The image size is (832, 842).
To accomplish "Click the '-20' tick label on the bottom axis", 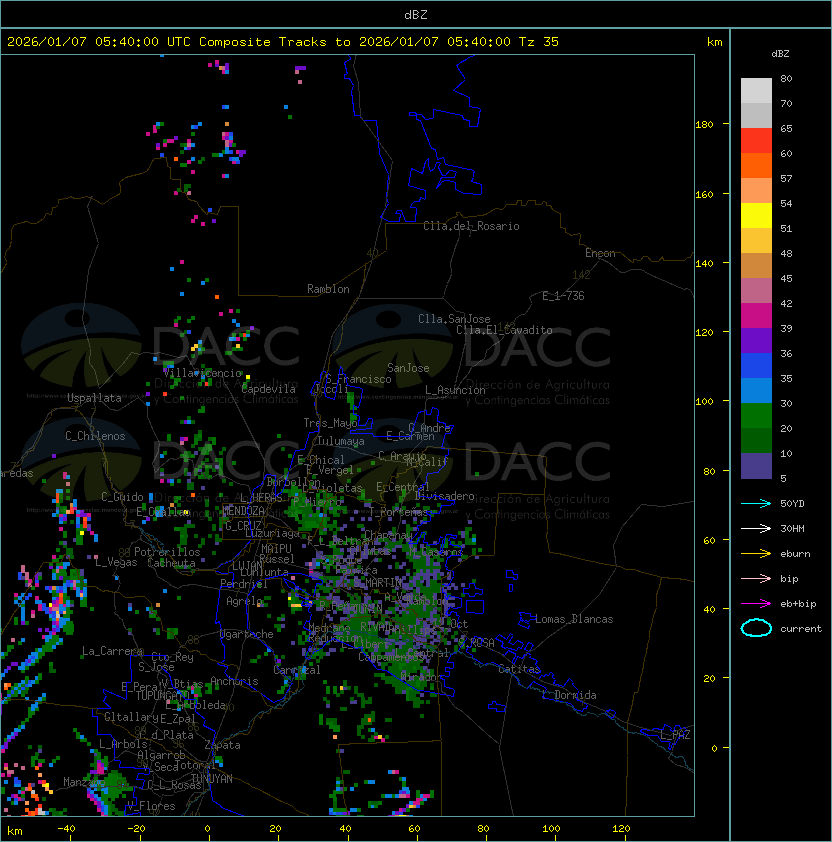I will pyautogui.click(x=136, y=829).
